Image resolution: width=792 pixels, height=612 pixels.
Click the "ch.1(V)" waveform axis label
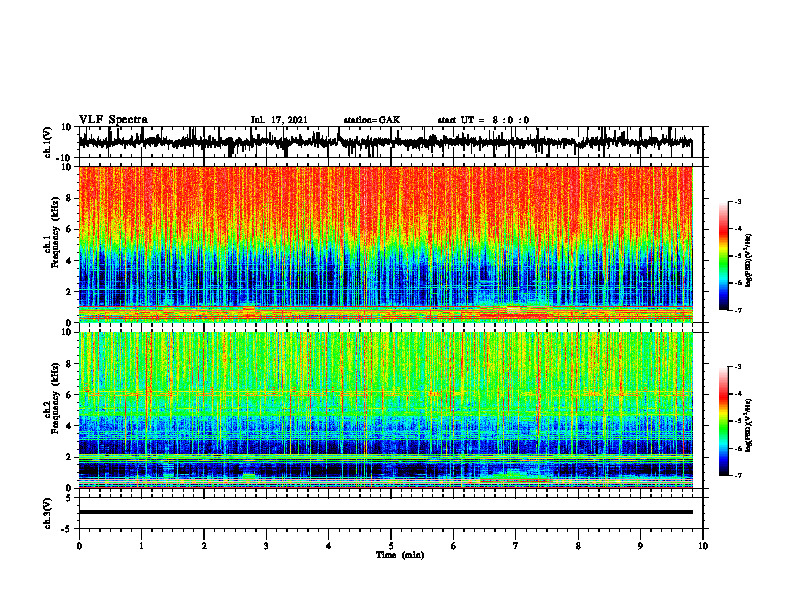click(x=48, y=142)
